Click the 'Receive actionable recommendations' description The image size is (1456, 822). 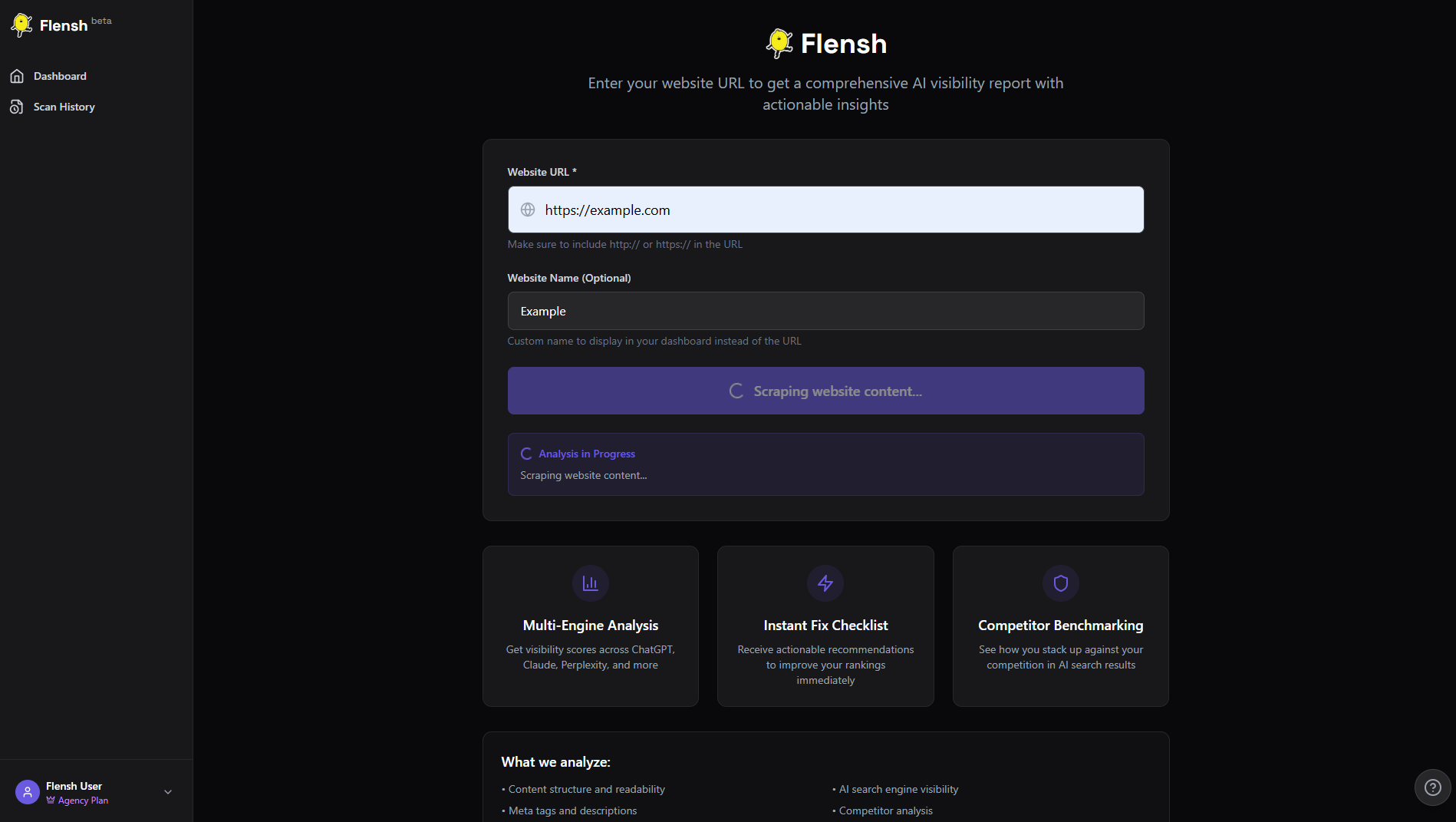(825, 665)
